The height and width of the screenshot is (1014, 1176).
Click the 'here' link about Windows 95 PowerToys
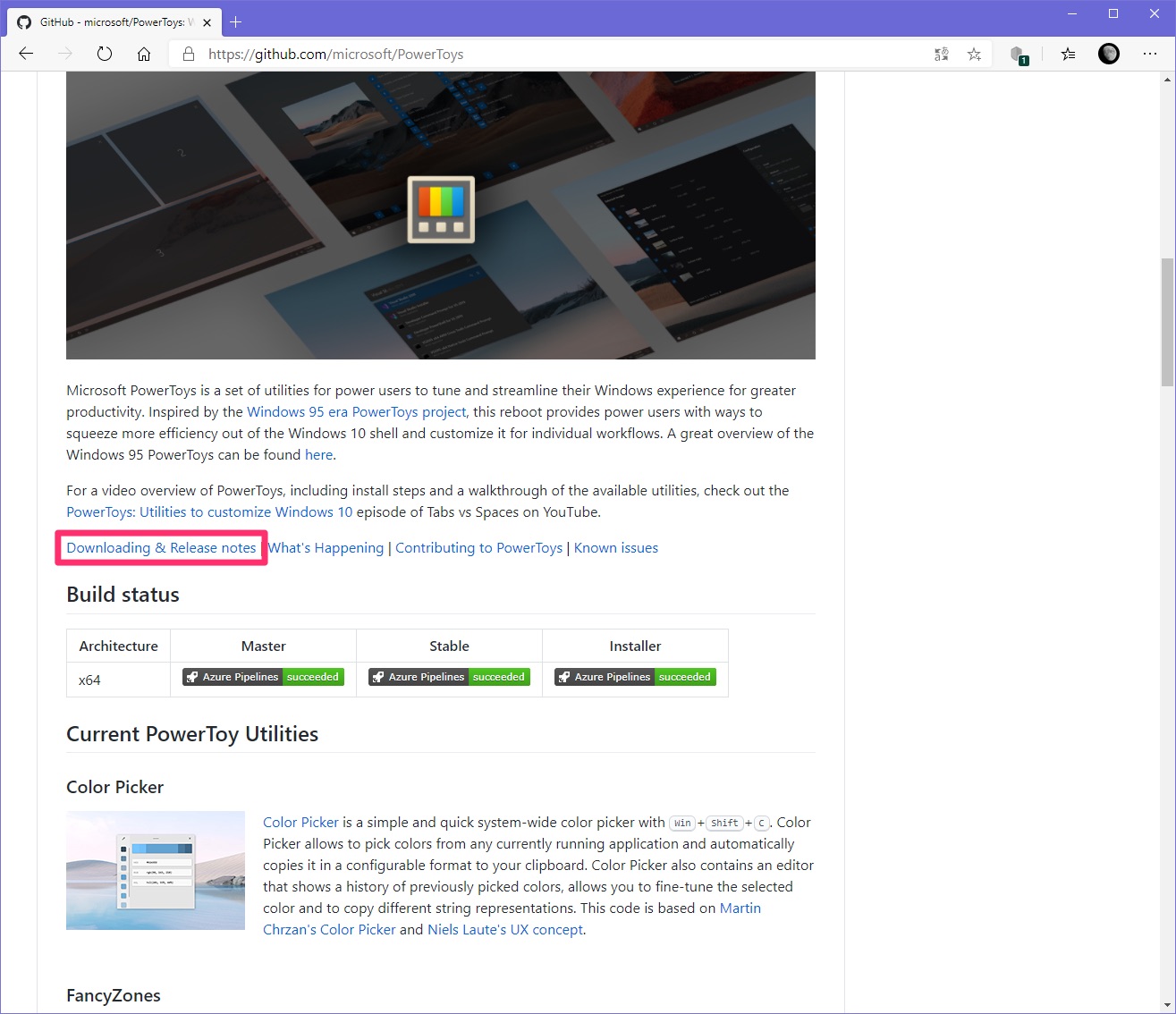pos(318,454)
